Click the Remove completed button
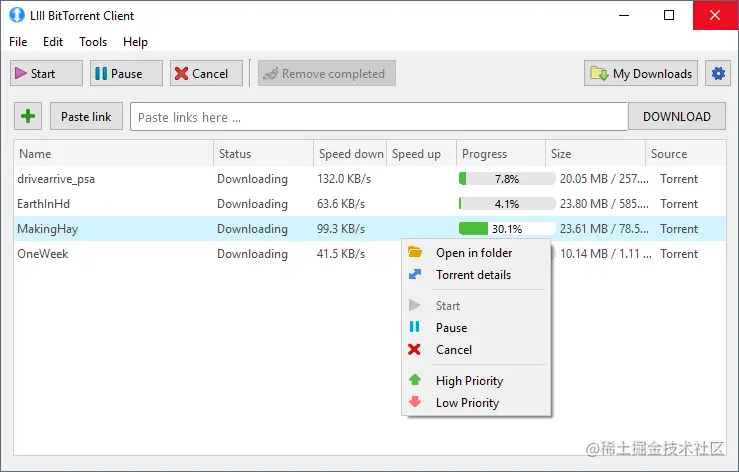This screenshot has width=739, height=472. 327,74
